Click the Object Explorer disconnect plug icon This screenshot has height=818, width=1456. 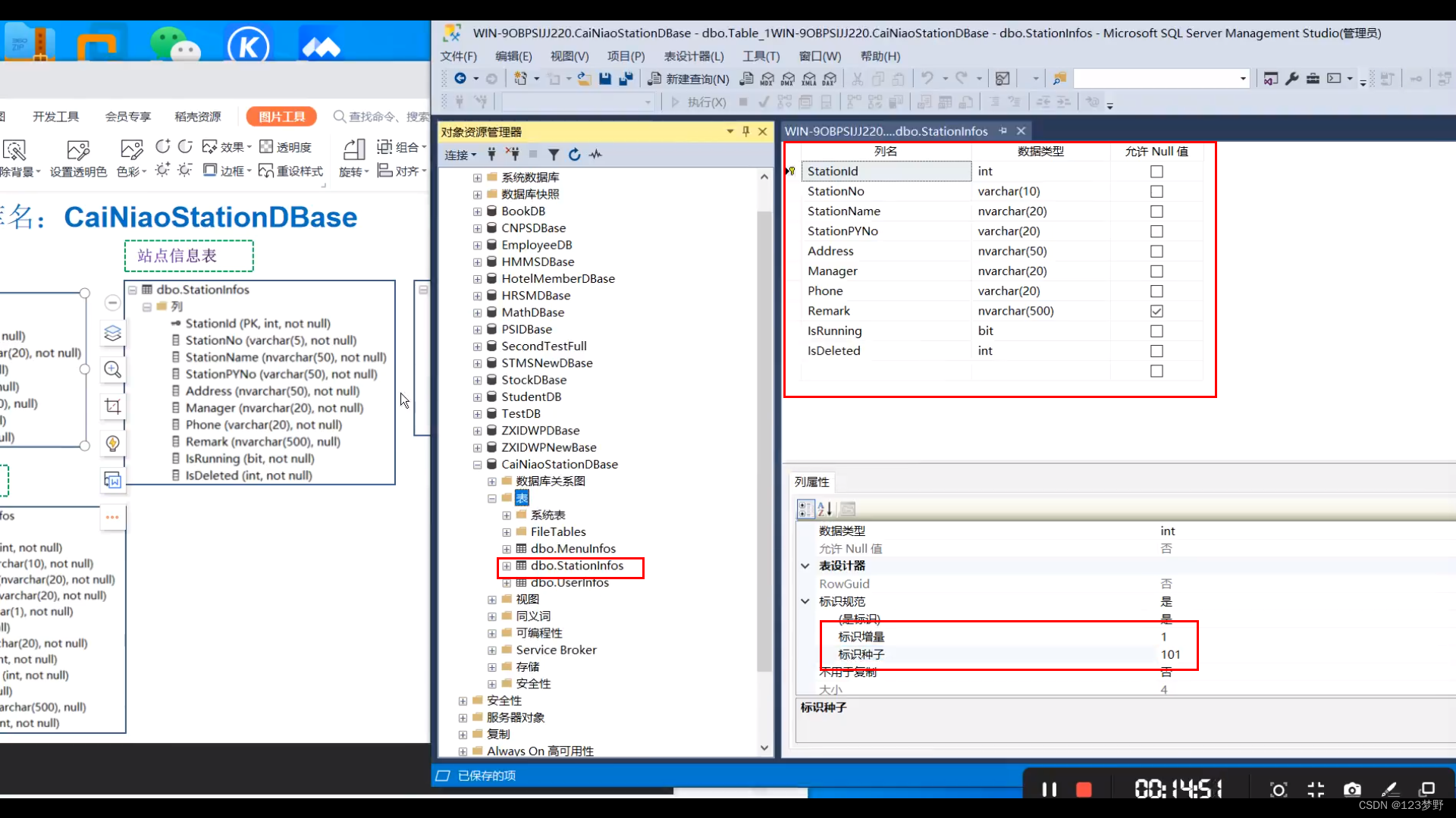coord(513,155)
